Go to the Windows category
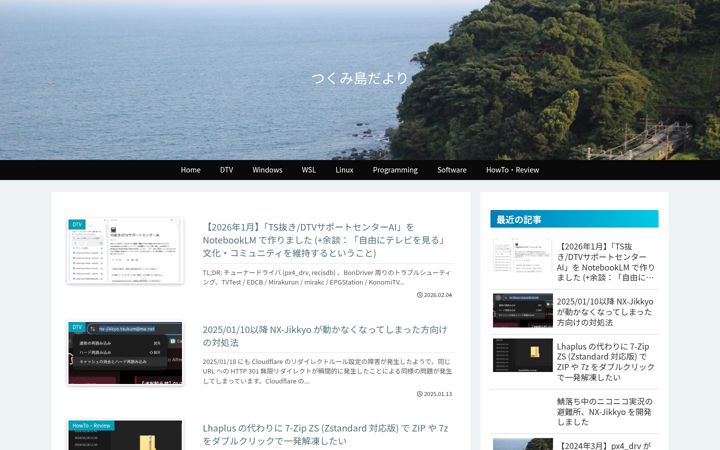Screen dimensions: 720x450 click(x=267, y=170)
